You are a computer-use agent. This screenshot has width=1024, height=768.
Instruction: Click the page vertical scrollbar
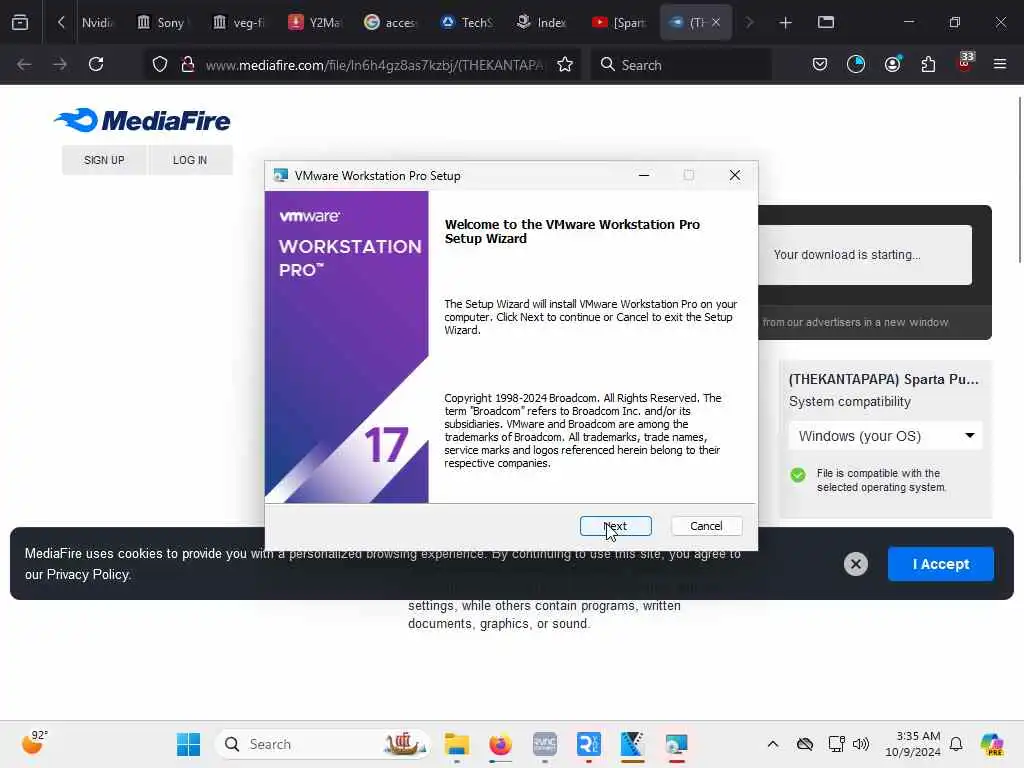[1019, 180]
